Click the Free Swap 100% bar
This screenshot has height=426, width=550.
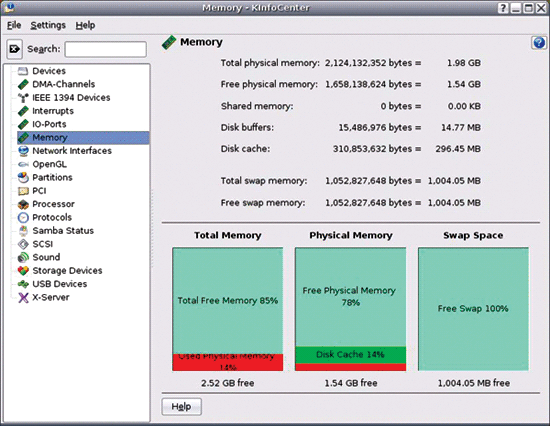click(473, 309)
